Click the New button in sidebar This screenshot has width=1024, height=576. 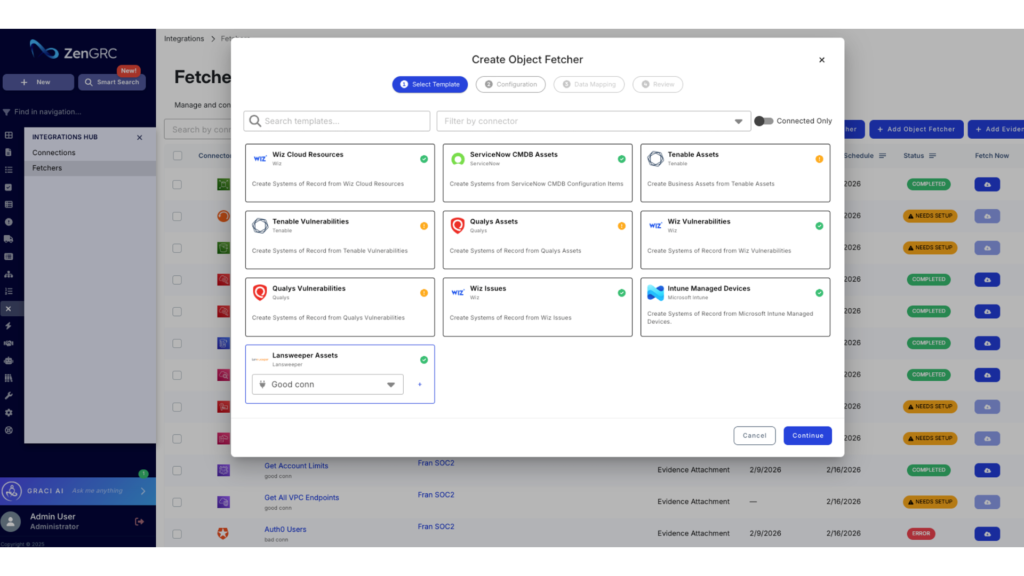click(x=38, y=82)
